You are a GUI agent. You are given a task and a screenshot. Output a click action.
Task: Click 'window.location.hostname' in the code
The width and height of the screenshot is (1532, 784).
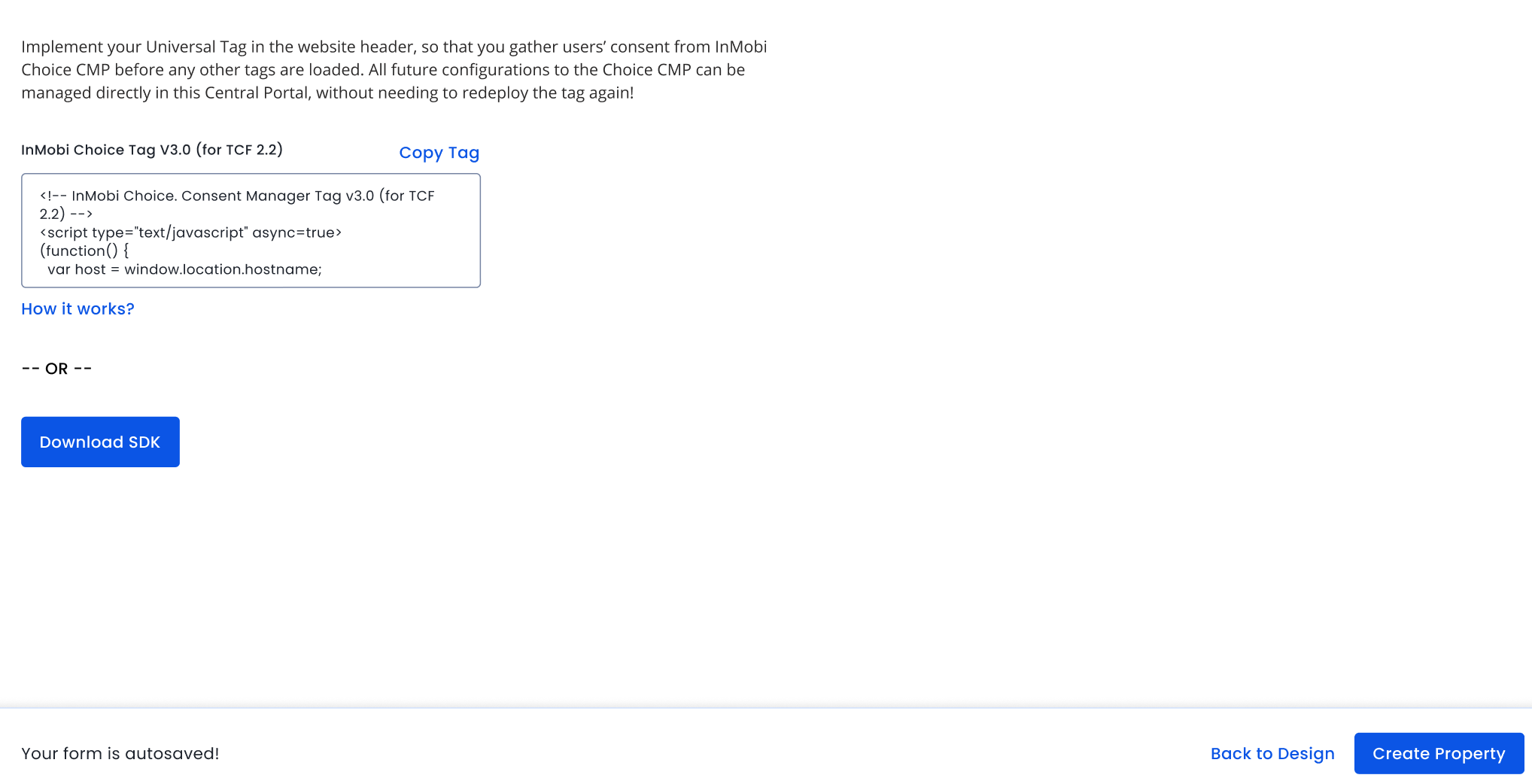click(x=223, y=269)
